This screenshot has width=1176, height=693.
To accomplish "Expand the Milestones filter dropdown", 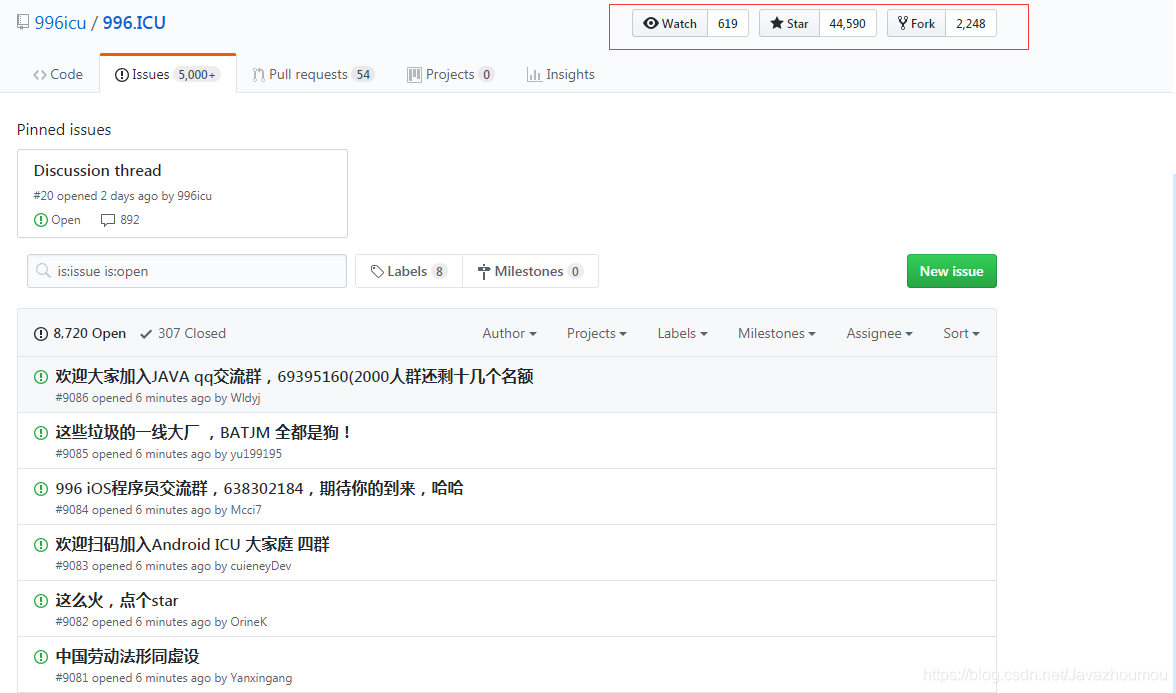I will (777, 333).
